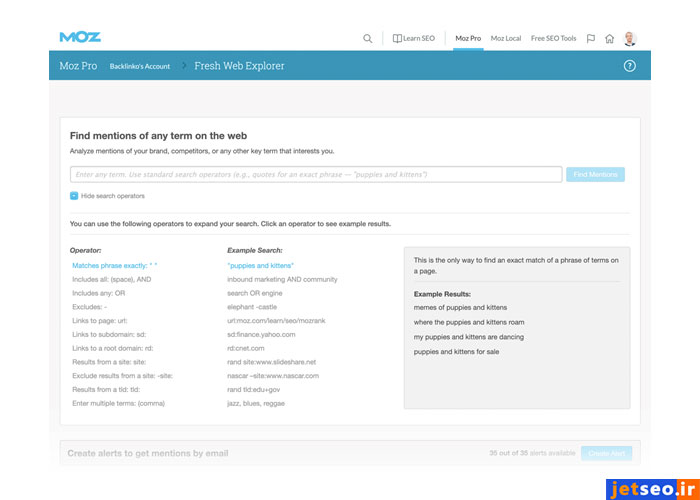Click the "puppies and kittens" example search
The image size is (700, 500).
click(261, 266)
